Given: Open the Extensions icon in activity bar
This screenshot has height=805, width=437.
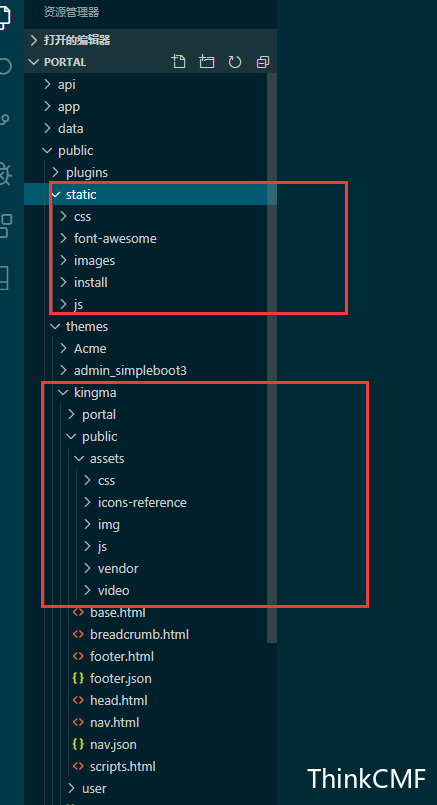Looking at the screenshot, I should click(4, 226).
